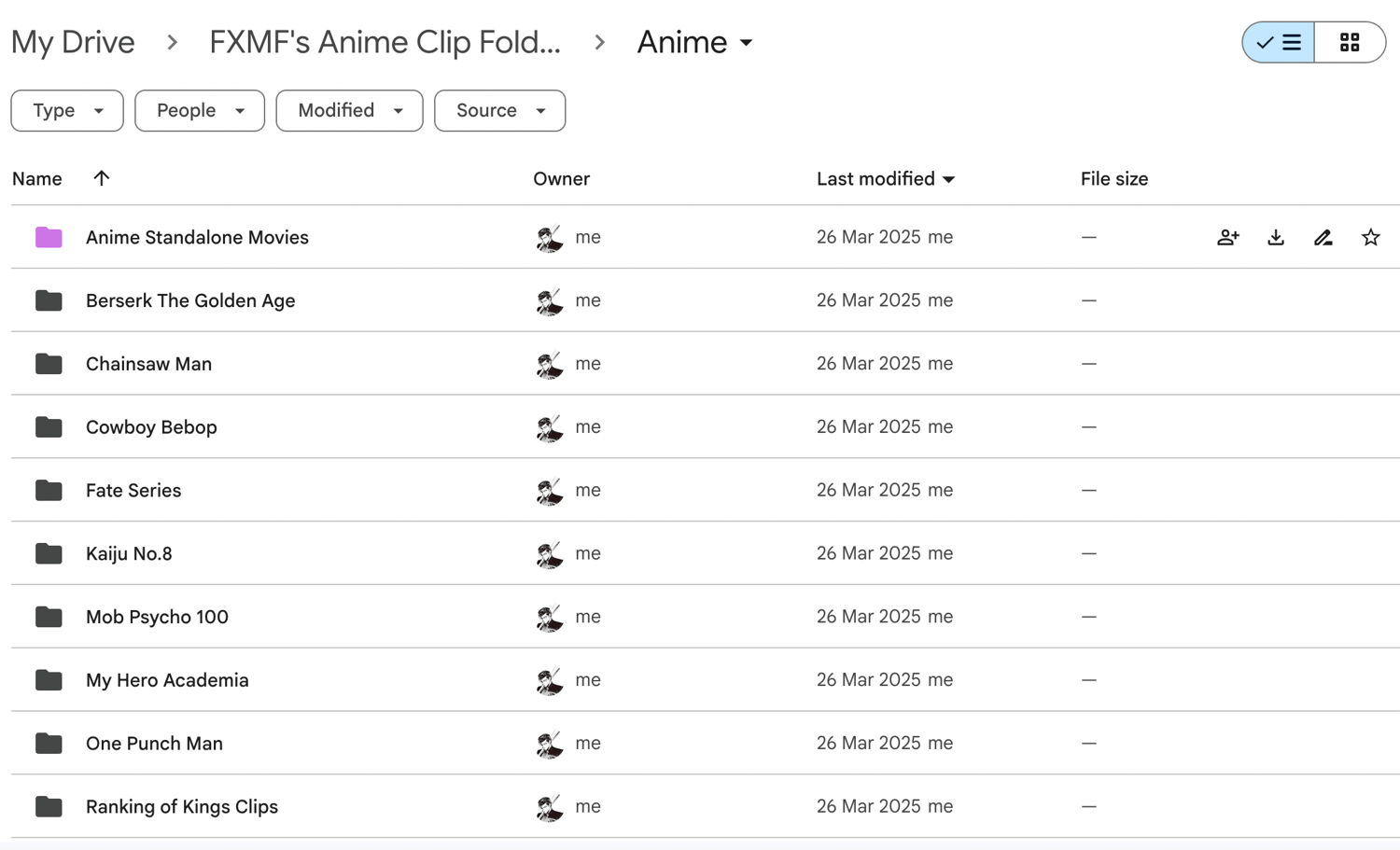The image size is (1400, 850).
Task: Select the Anime Standalone Movies folder name
Action: click(197, 237)
